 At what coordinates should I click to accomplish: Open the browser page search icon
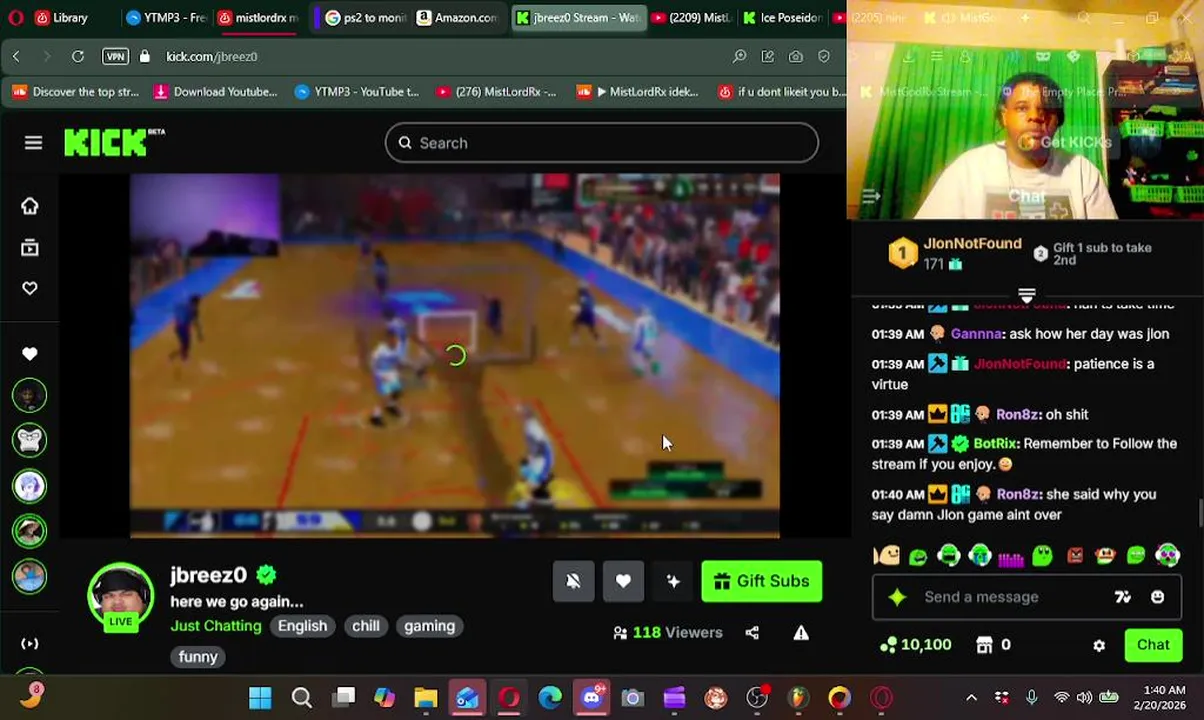coord(740,57)
